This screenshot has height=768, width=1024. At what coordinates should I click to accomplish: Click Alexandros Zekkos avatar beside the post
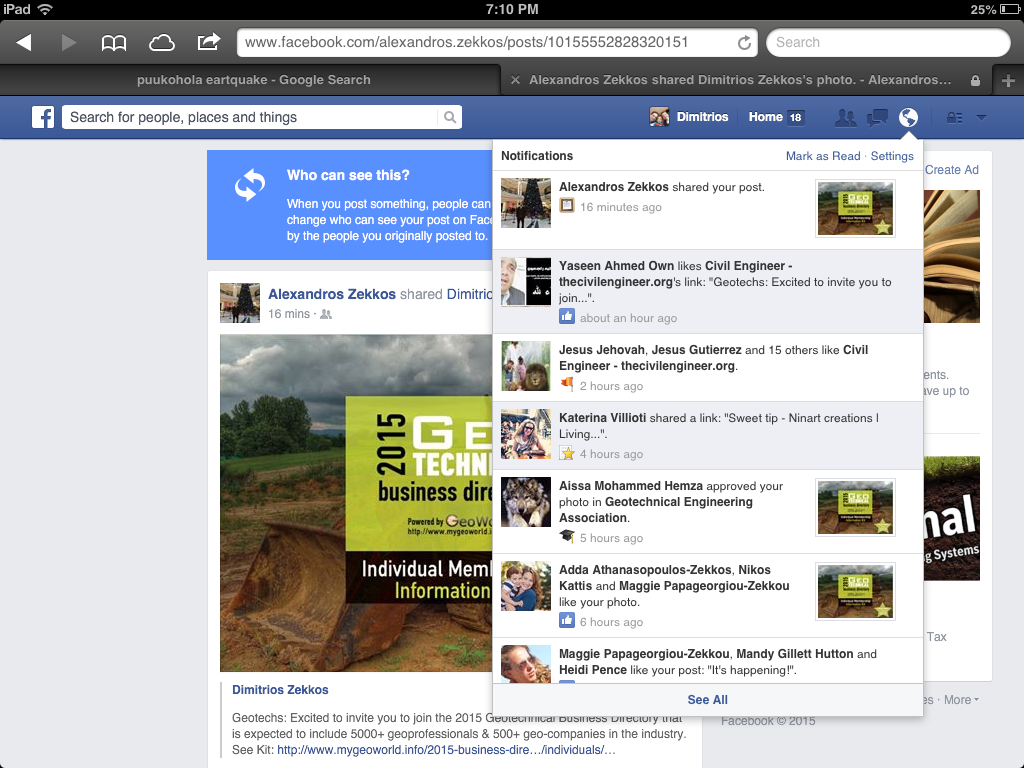point(240,302)
